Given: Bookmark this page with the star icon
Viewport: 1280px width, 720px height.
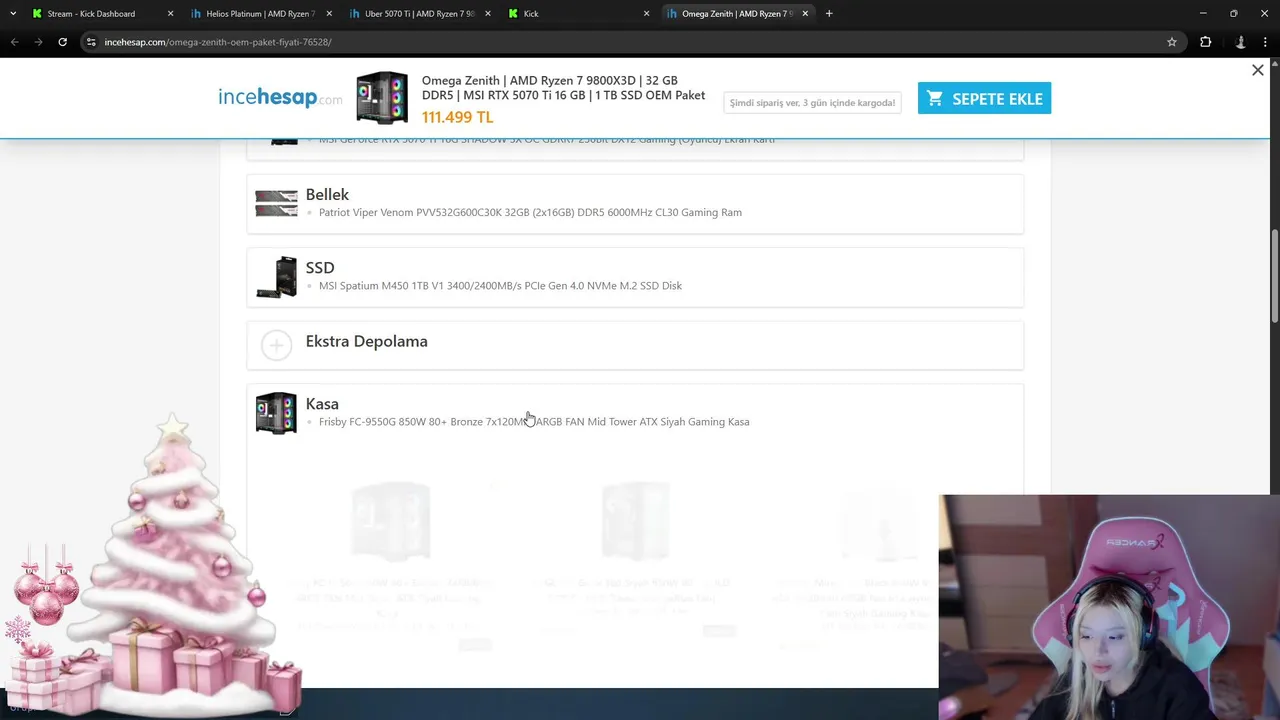Looking at the screenshot, I should [1172, 42].
